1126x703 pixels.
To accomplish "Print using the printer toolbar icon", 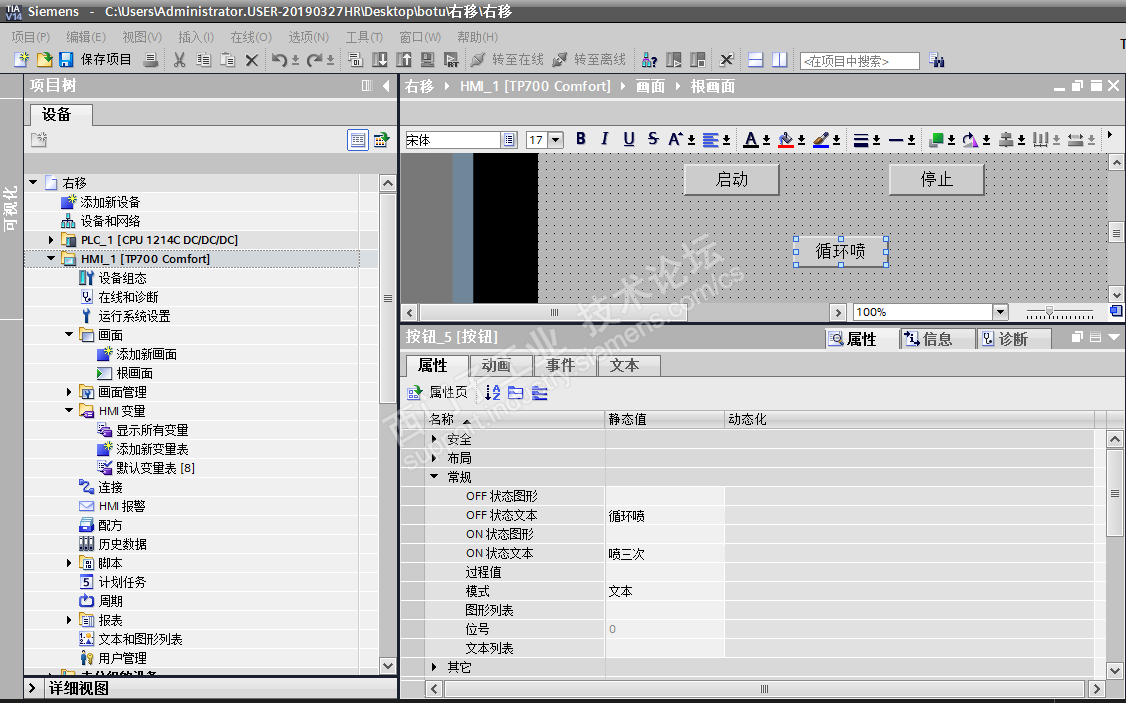I will (x=150, y=60).
